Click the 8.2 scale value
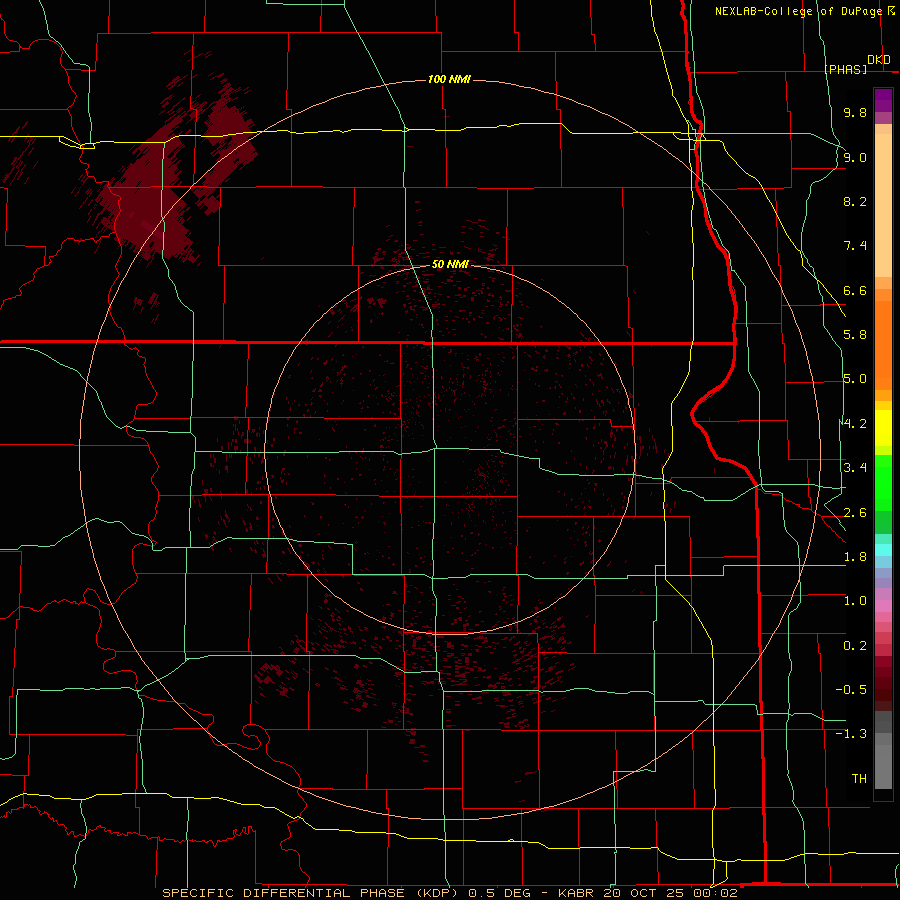This screenshot has height=900, width=900. point(855,201)
